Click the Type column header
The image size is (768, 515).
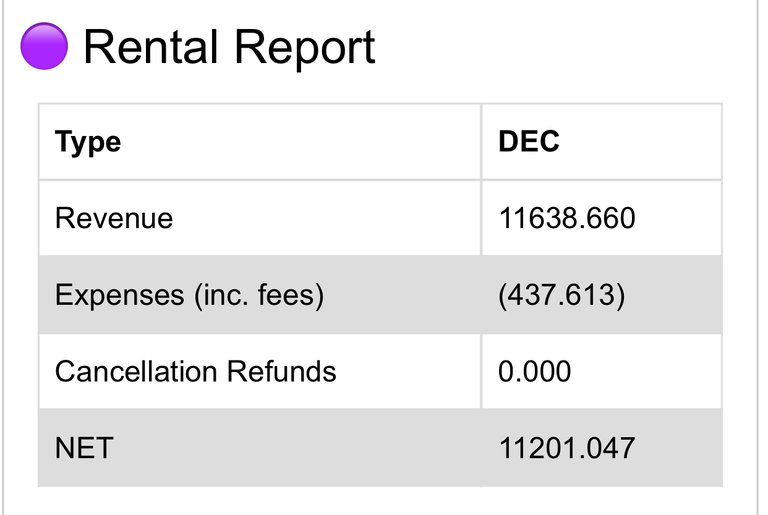click(x=88, y=142)
